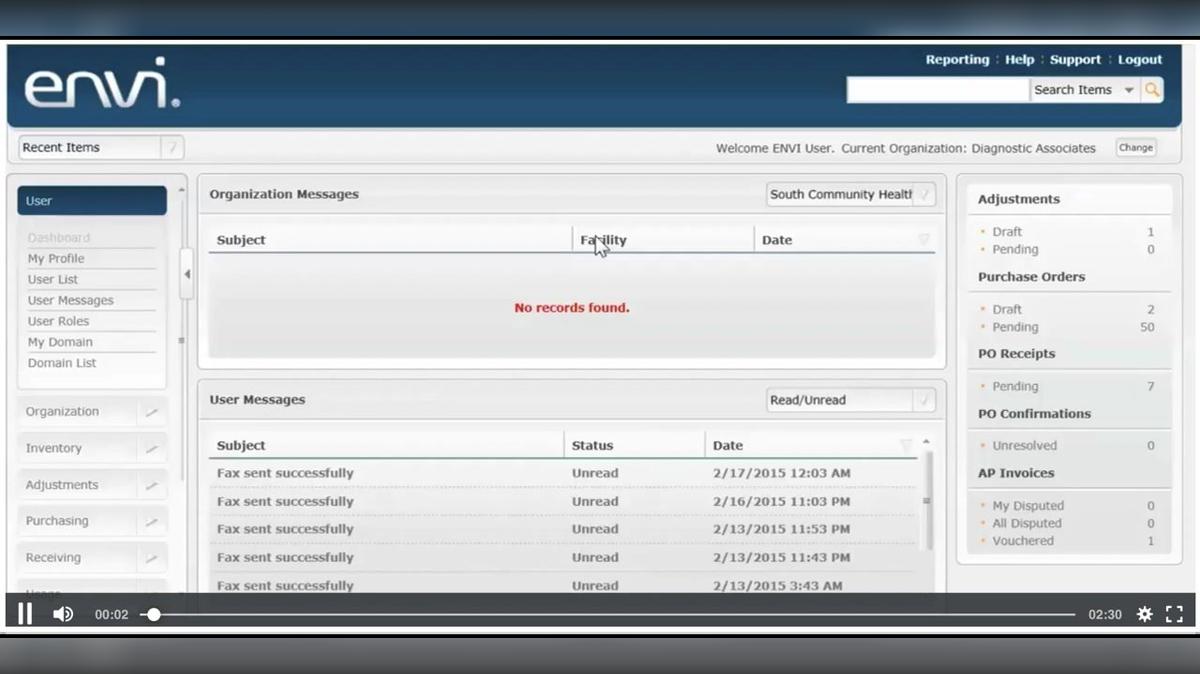Collapse the left sidebar arrow handle
The width and height of the screenshot is (1200, 674).
[187, 275]
